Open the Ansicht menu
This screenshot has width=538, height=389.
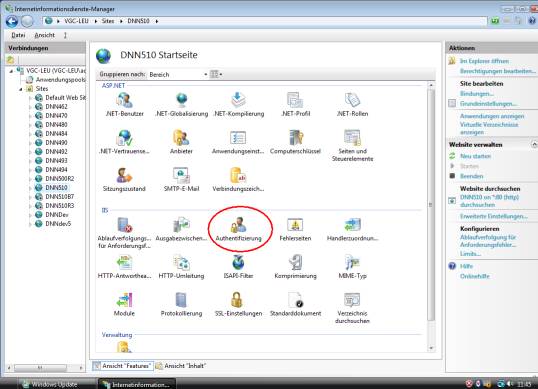[x=45, y=35]
